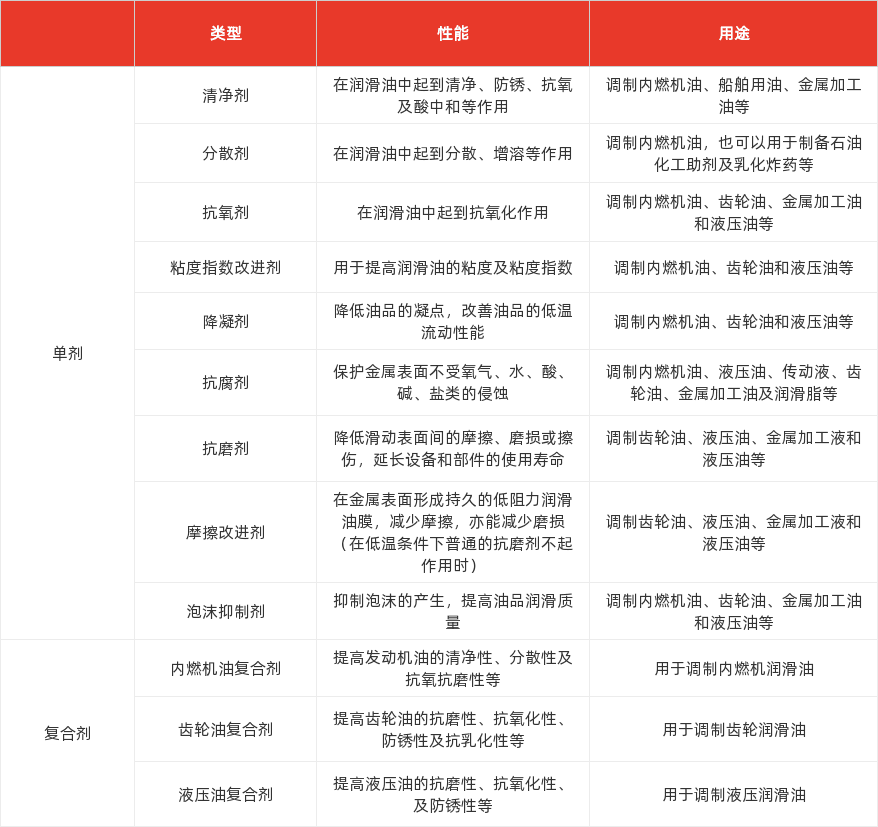This screenshot has width=878, height=827.
Task: Click the 粘度指数改进剂 type cell
Action: pyautogui.click(x=226, y=268)
